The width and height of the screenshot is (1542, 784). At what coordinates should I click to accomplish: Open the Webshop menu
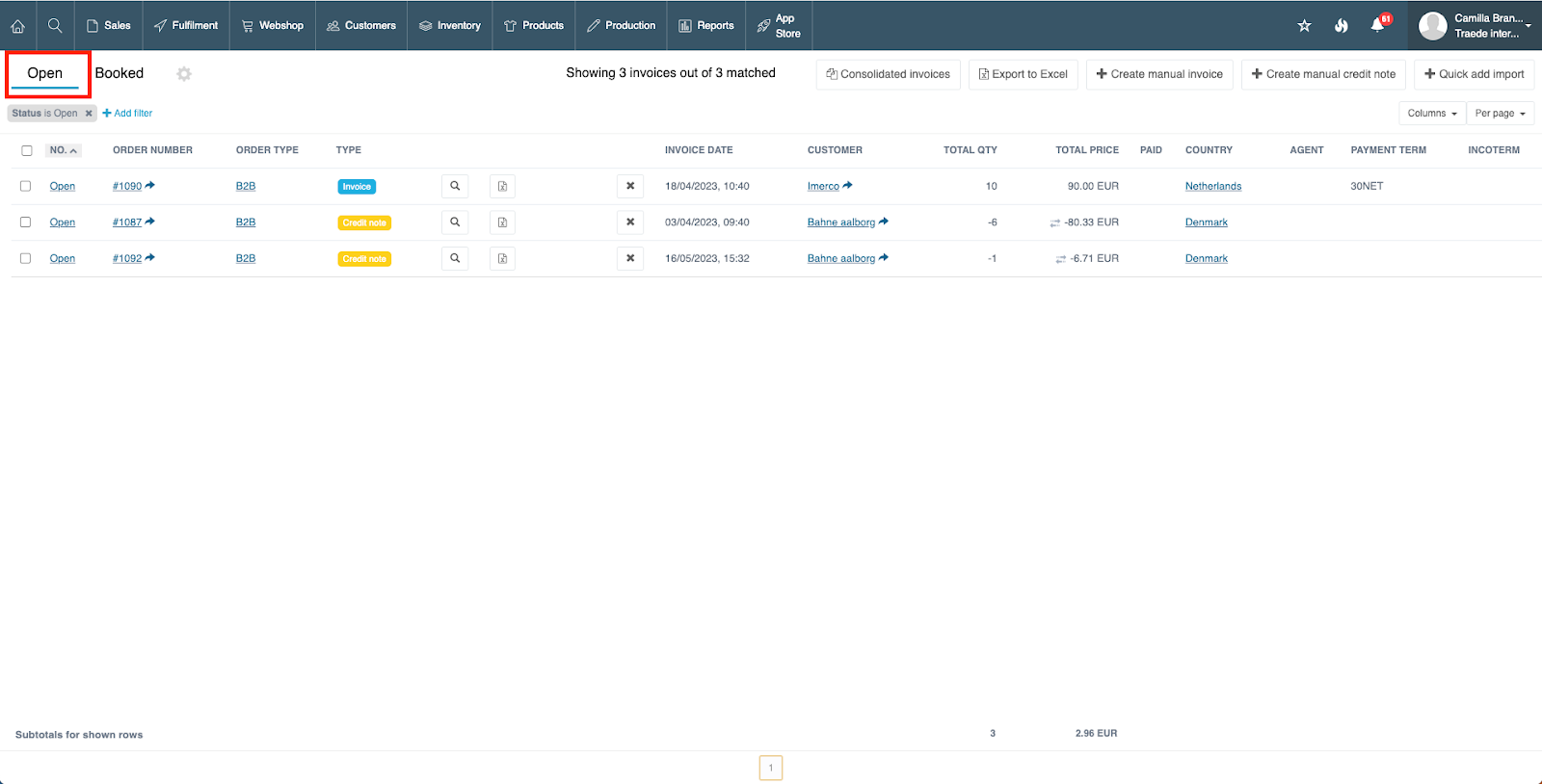(x=273, y=26)
